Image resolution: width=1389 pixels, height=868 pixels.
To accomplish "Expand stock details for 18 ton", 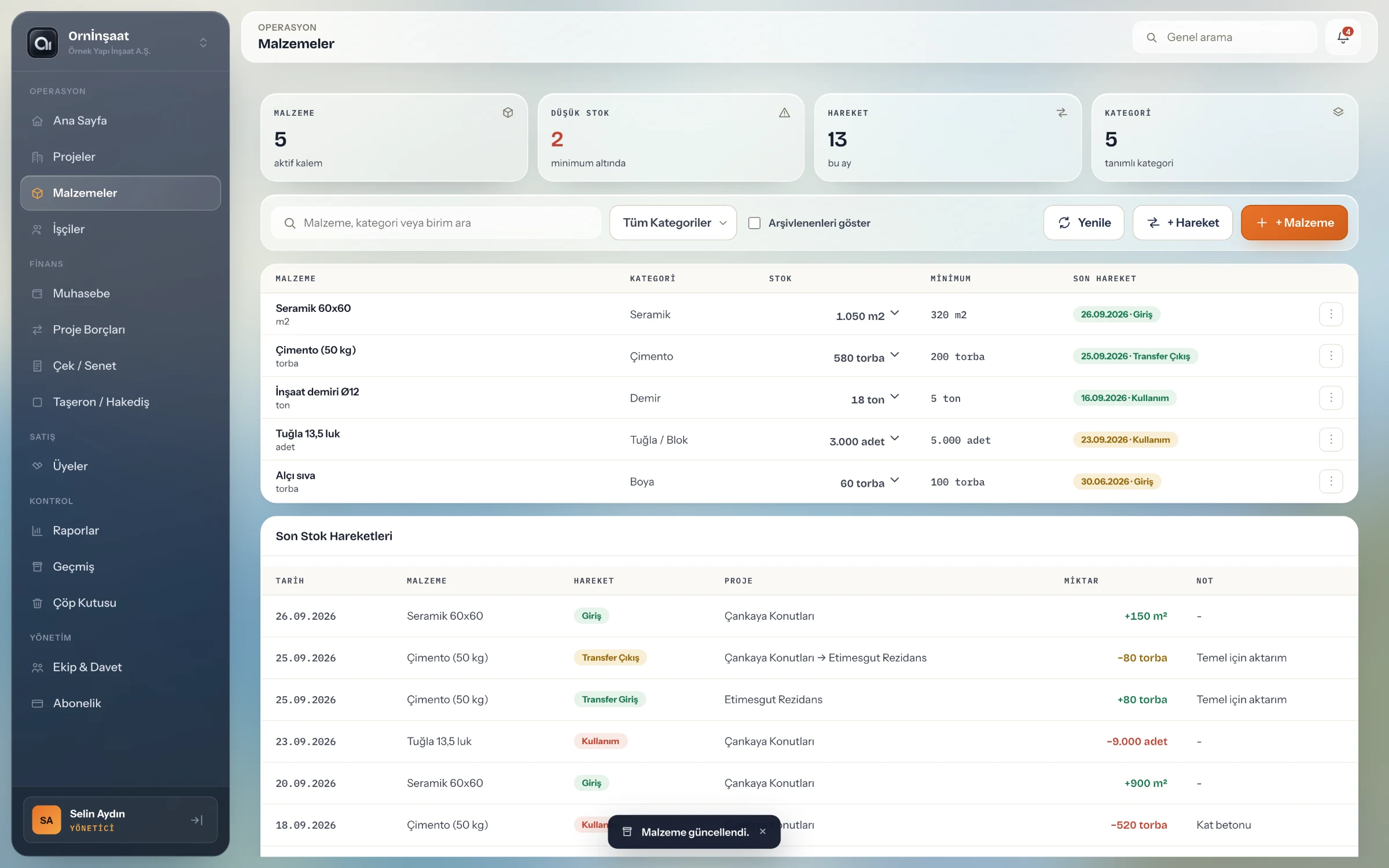I will (895, 396).
